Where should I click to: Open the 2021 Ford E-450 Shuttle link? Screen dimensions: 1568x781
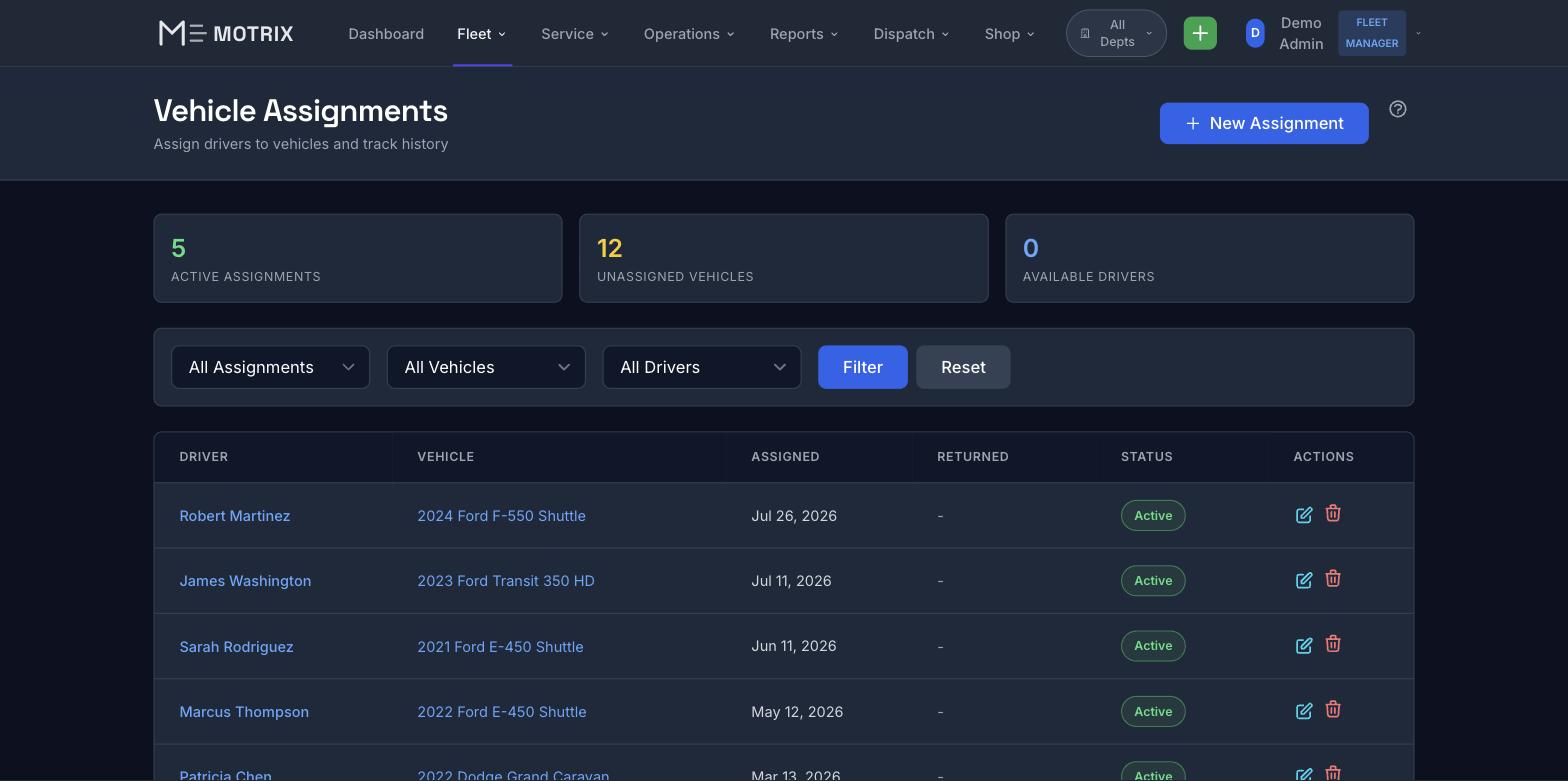coord(500,647)
